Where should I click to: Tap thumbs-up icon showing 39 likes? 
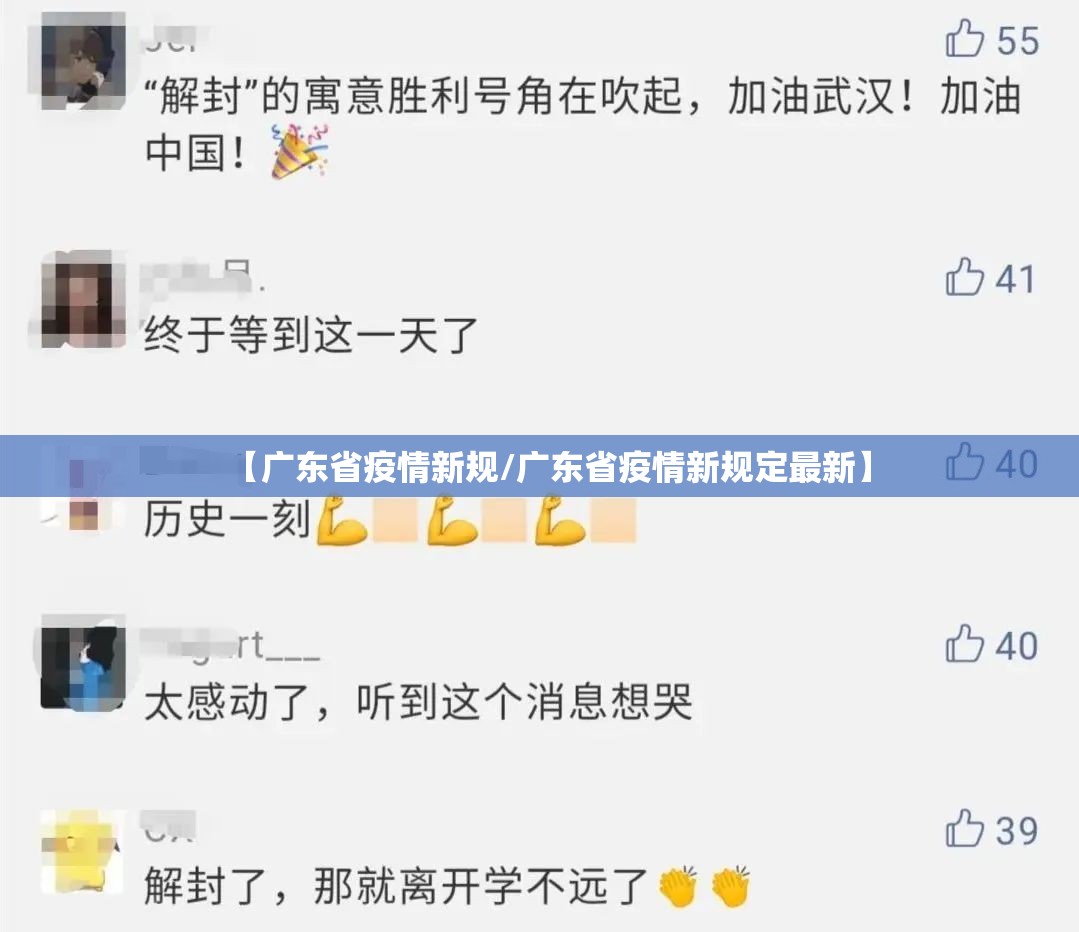(965, 829)
